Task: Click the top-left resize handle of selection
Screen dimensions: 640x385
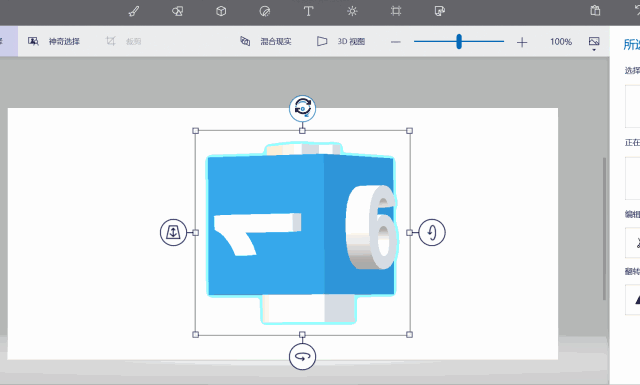Action: point(196,131)
